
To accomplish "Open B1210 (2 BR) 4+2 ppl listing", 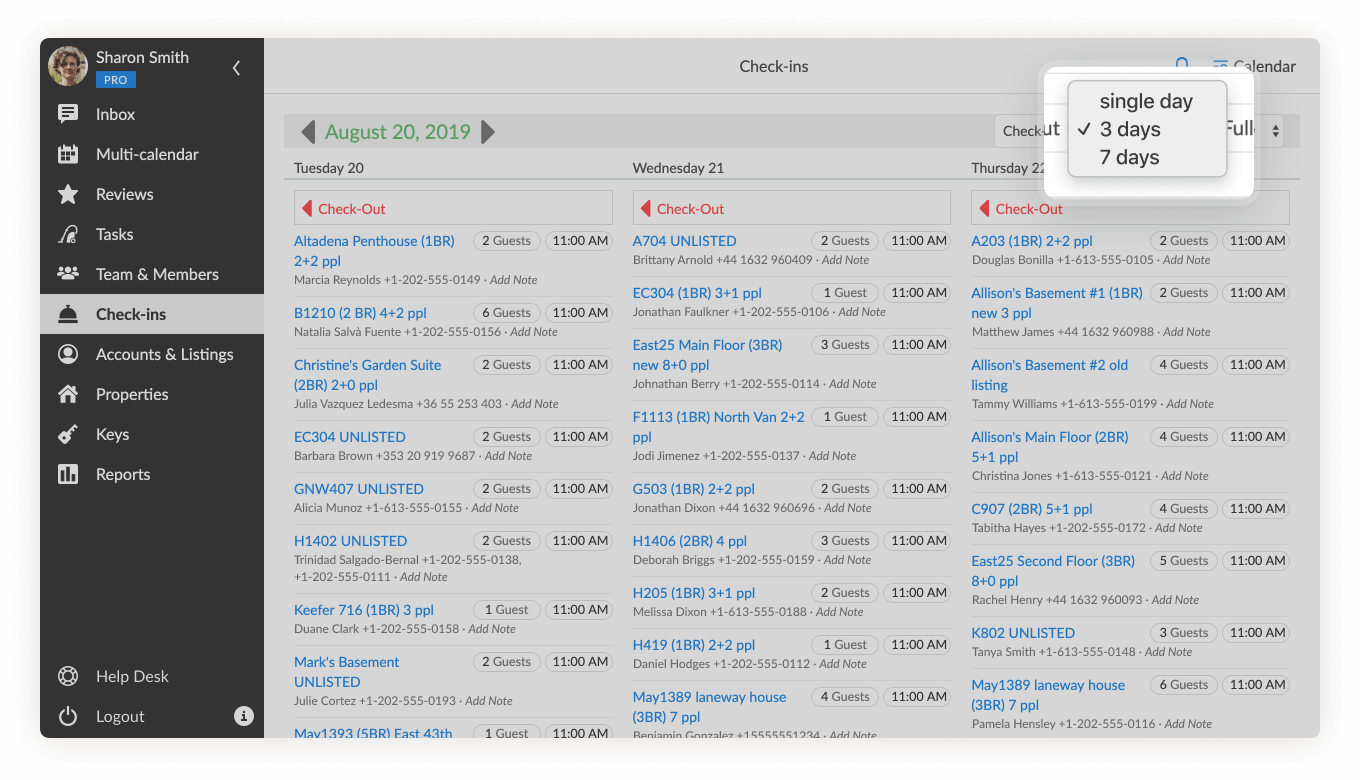I will pos(360,313).
